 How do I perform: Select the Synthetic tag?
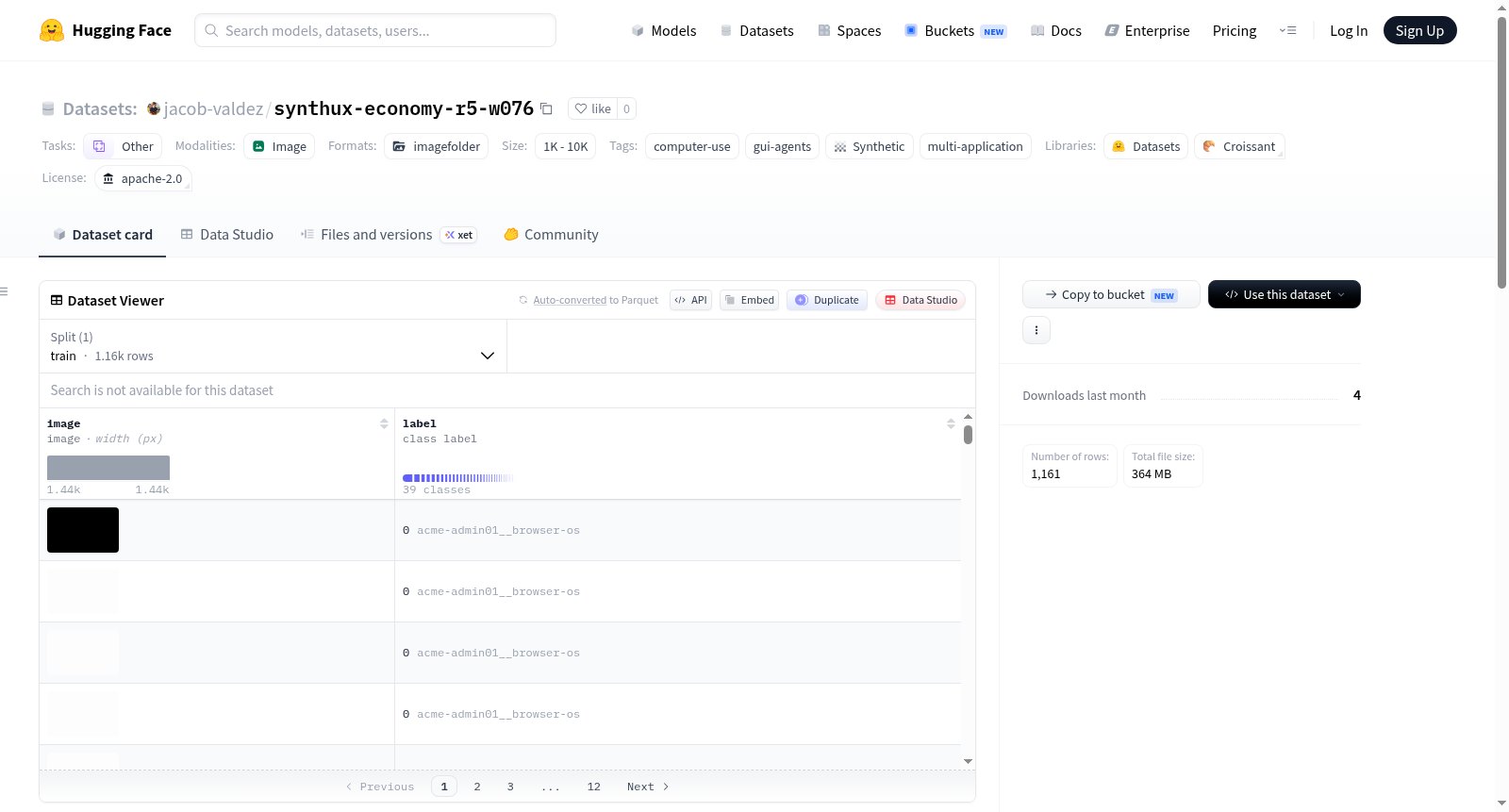coord(870,146)
